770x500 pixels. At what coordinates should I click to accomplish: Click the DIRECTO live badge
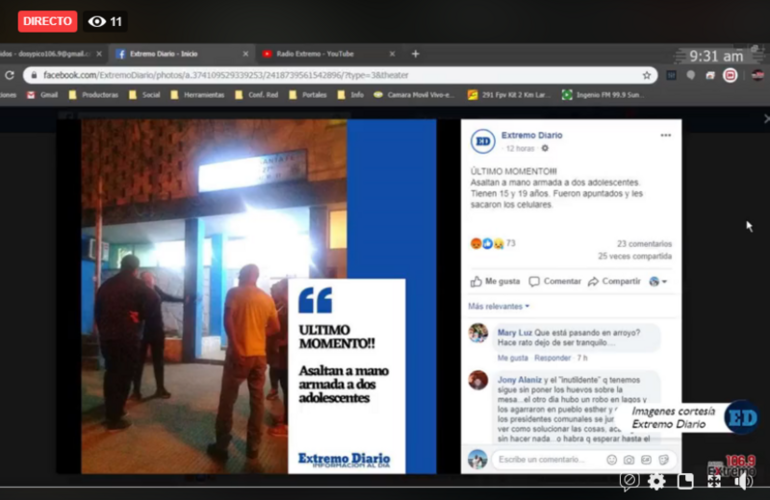47,21
